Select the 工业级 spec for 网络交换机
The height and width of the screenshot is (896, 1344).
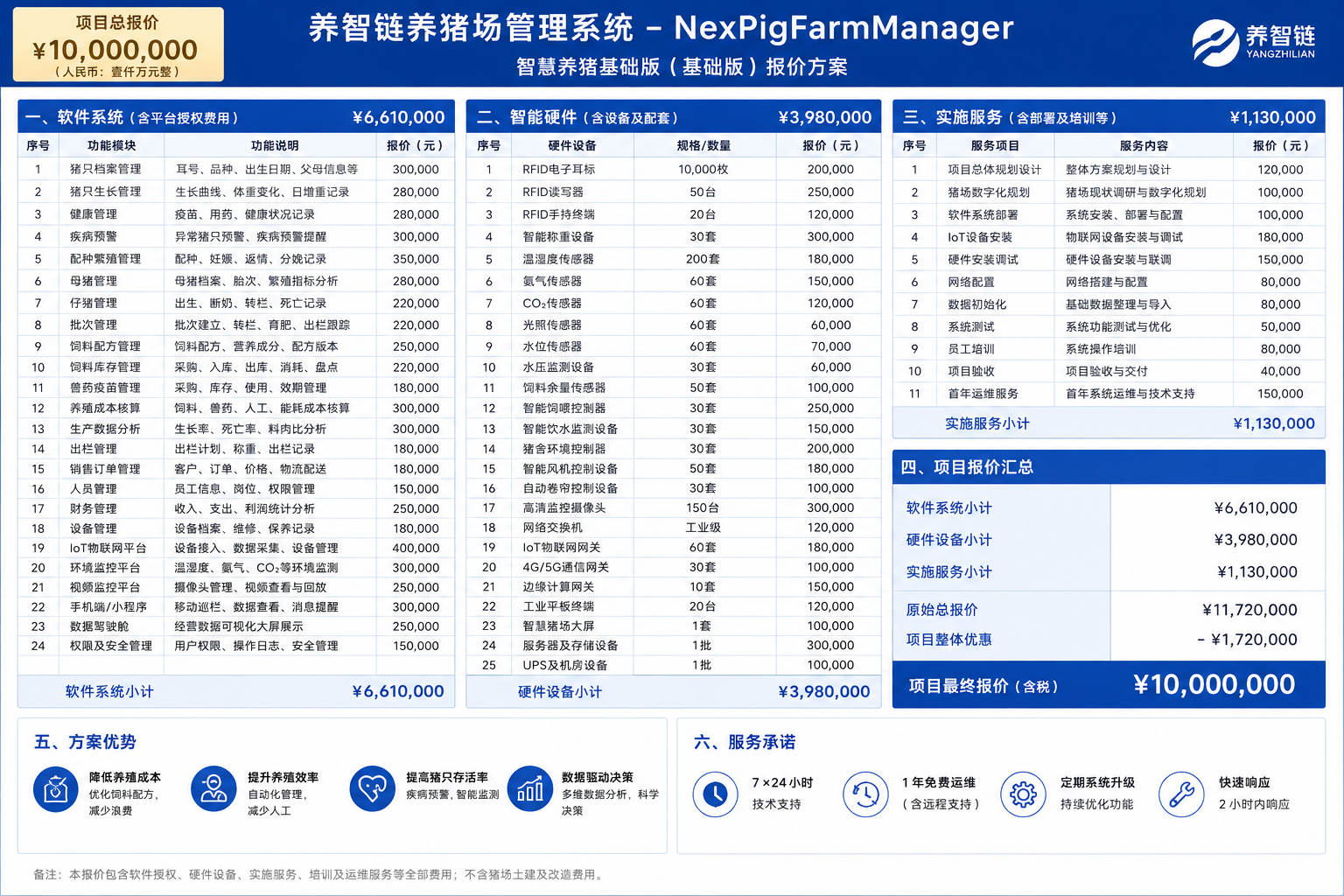click(703, 528)
